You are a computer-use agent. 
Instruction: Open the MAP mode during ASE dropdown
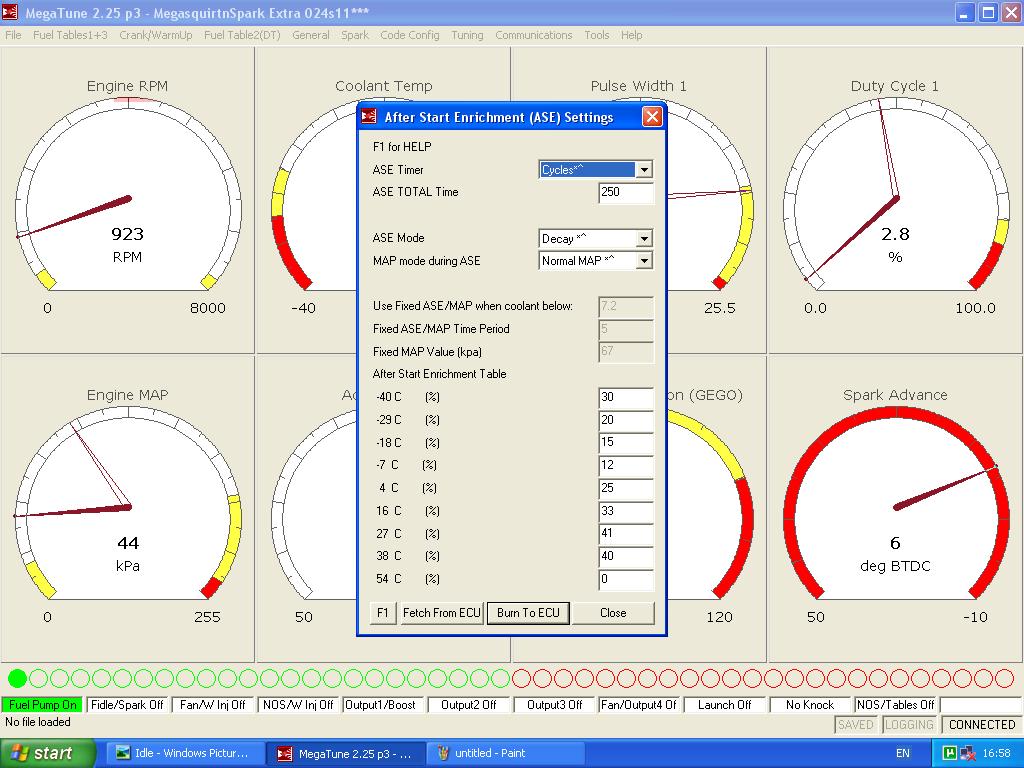coord(644,261)
